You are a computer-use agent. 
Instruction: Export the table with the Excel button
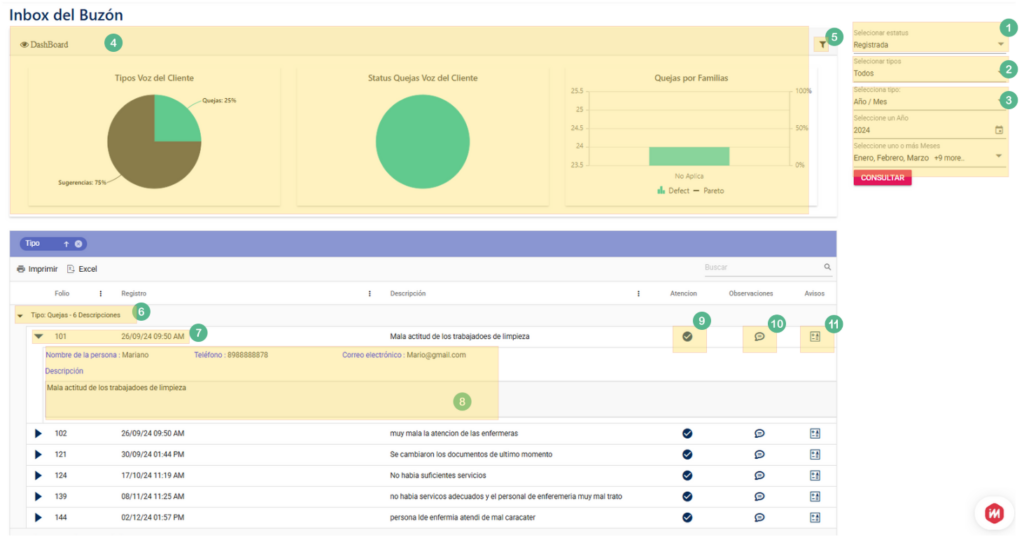pyautogui.click(x=82, y=269)
